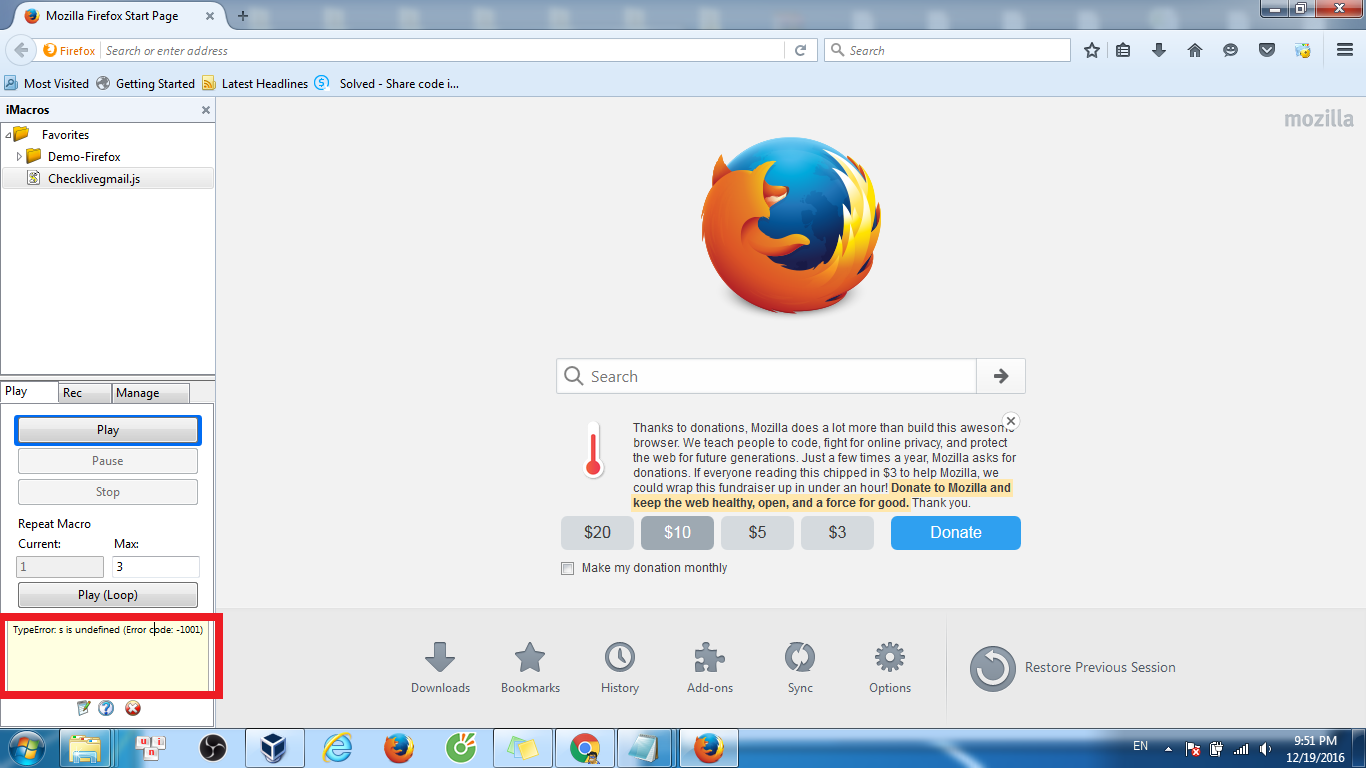Focus the address bar field
This screenshot has width=1366, height=768.
pos(443,50)
